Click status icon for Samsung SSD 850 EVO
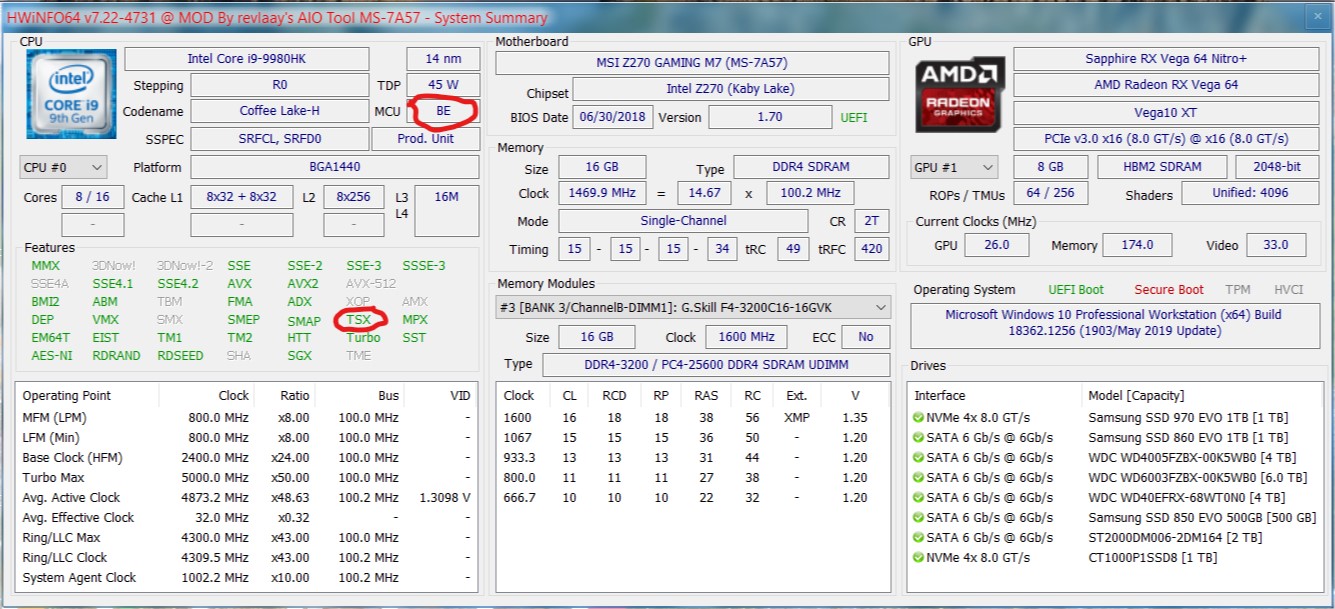This screenshot has height=609, width=1335. (x=918, y=517)
